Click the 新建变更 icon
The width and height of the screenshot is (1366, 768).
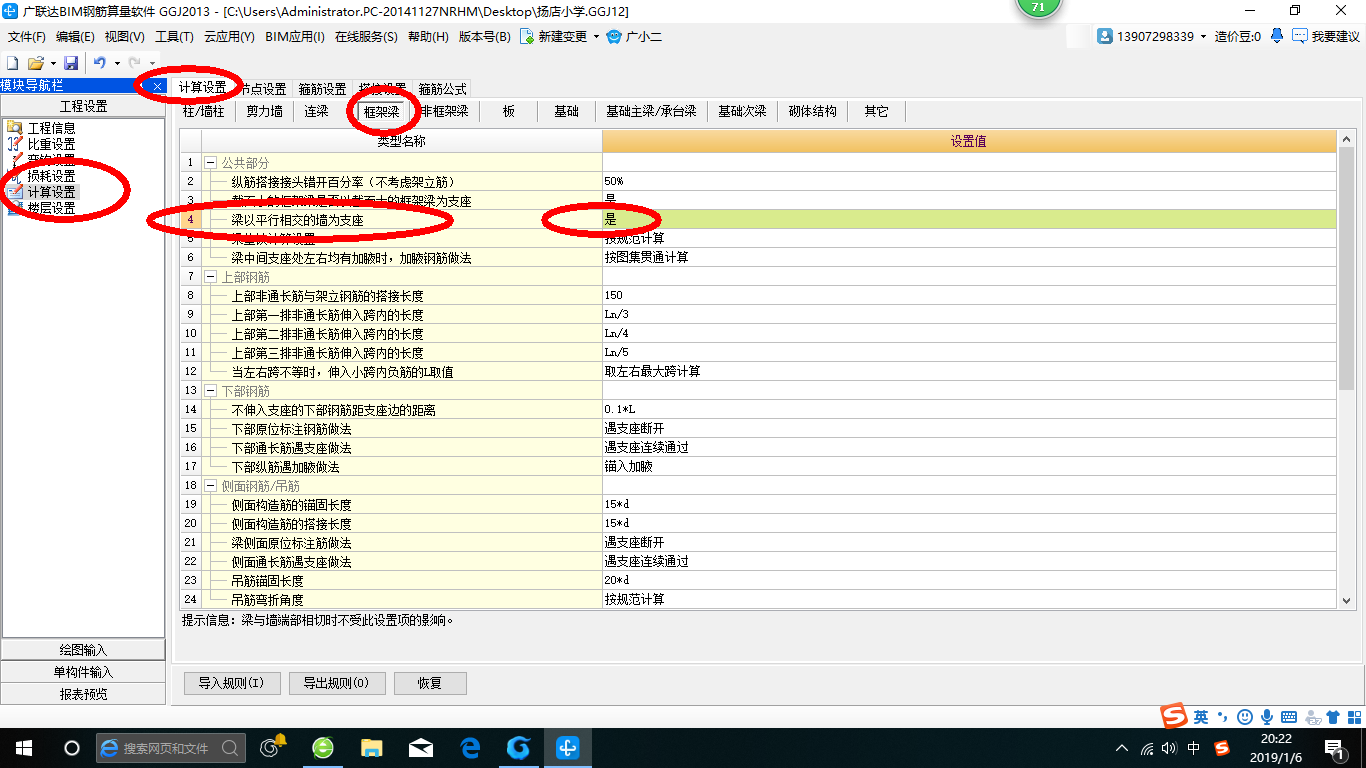[525, 36]
